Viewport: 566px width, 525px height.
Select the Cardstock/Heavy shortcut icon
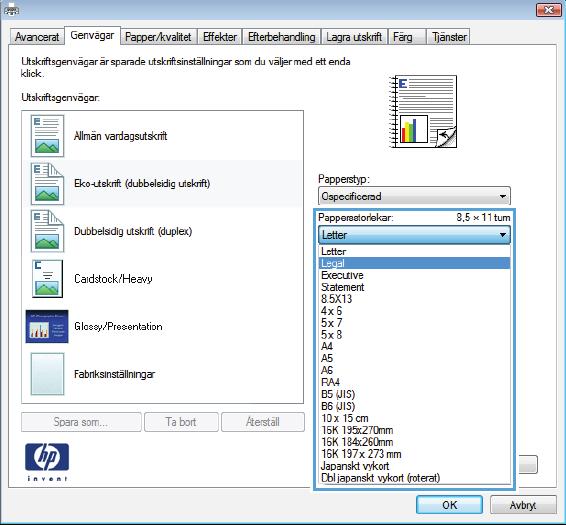(47, 278)
